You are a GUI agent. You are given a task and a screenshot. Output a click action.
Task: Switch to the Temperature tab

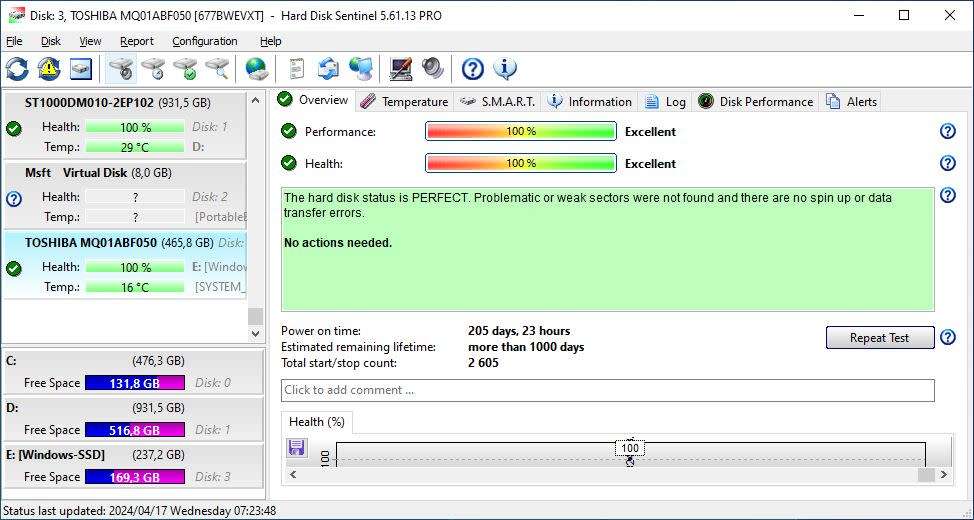[x=404, y=101]
